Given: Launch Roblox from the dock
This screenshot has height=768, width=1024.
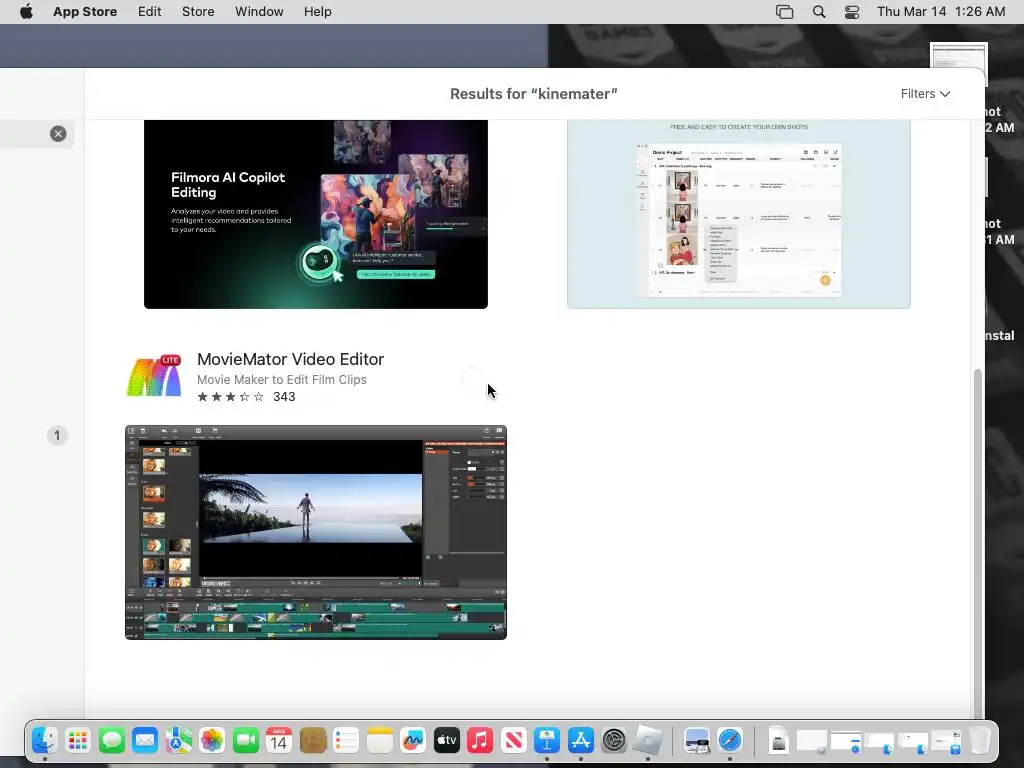Looking at the screenshot, I should point(648,741).
